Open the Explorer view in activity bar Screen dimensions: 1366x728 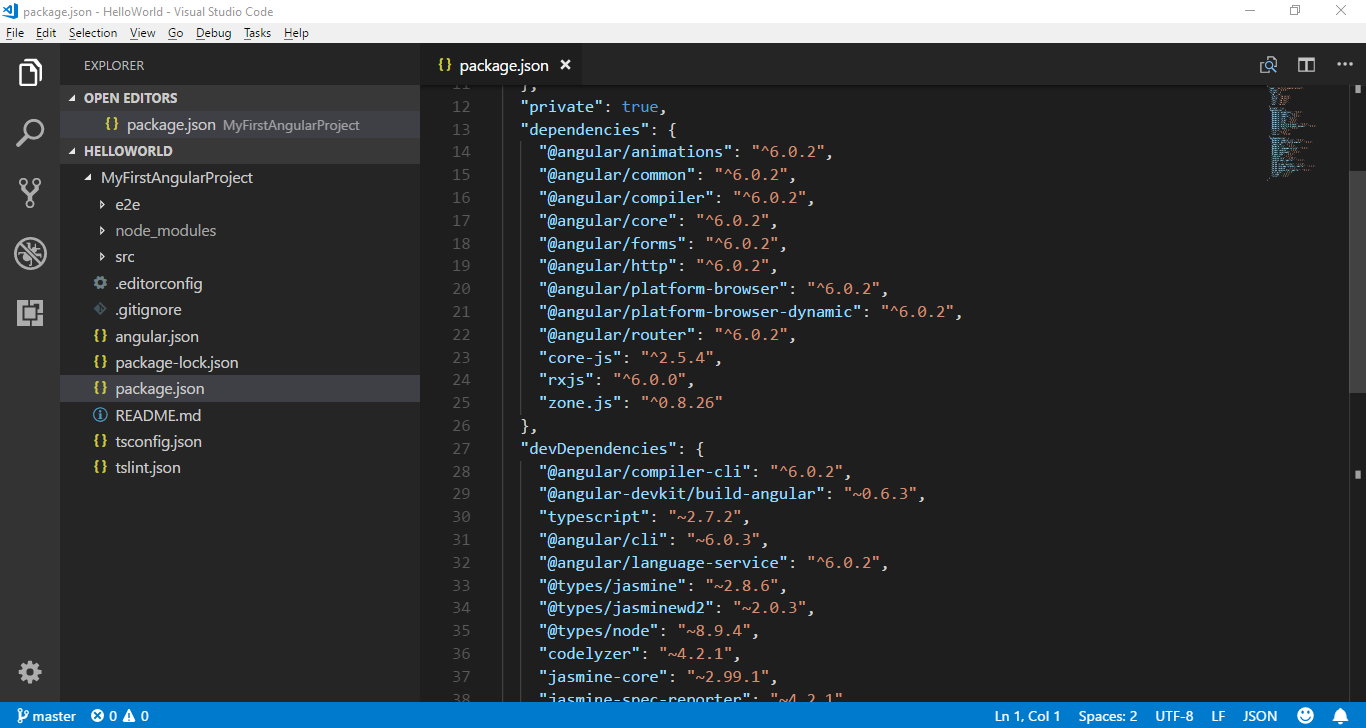point(30,73)
